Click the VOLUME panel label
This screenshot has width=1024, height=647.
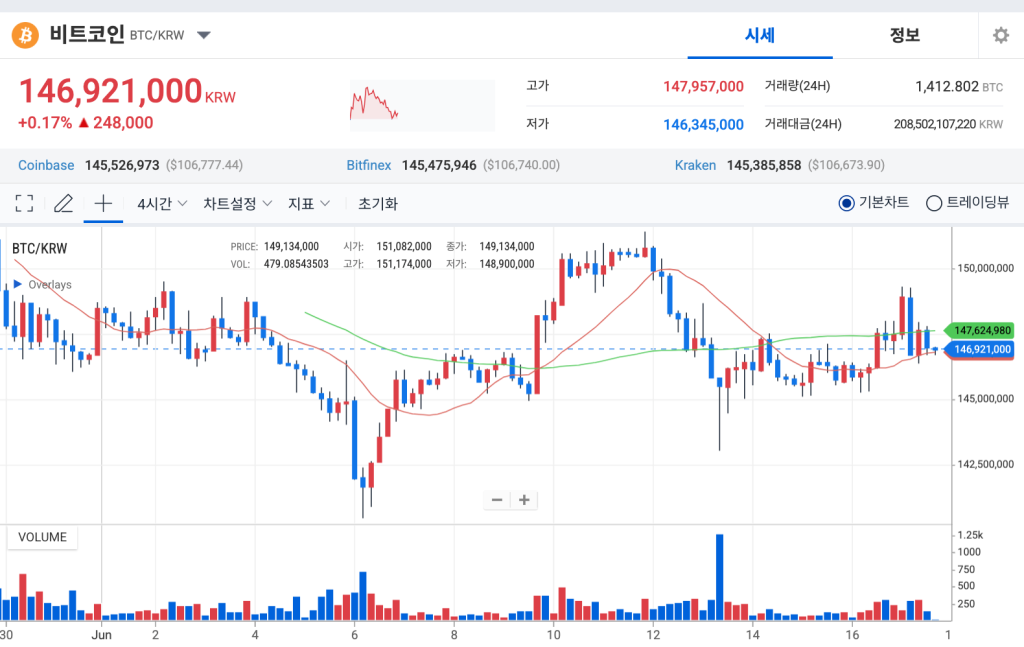[x=42, y=537]
